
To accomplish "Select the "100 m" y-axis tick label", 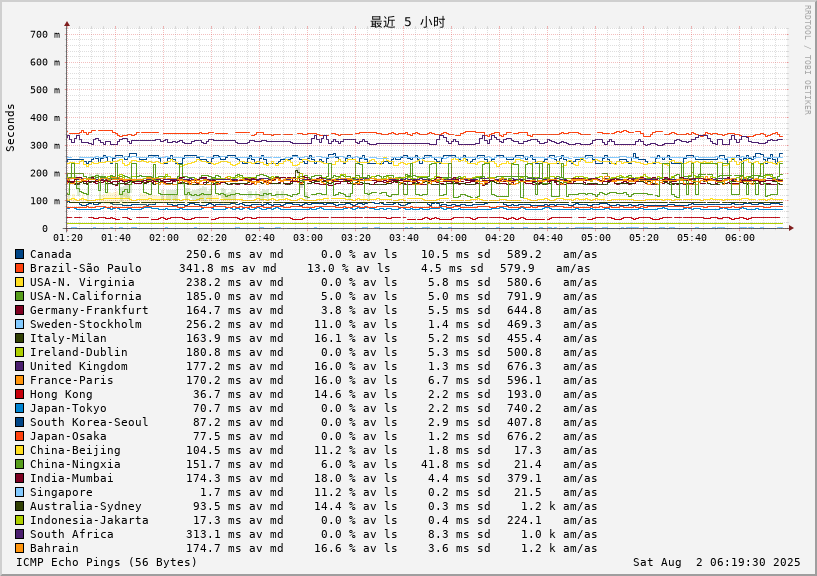I will coord(45,201).
